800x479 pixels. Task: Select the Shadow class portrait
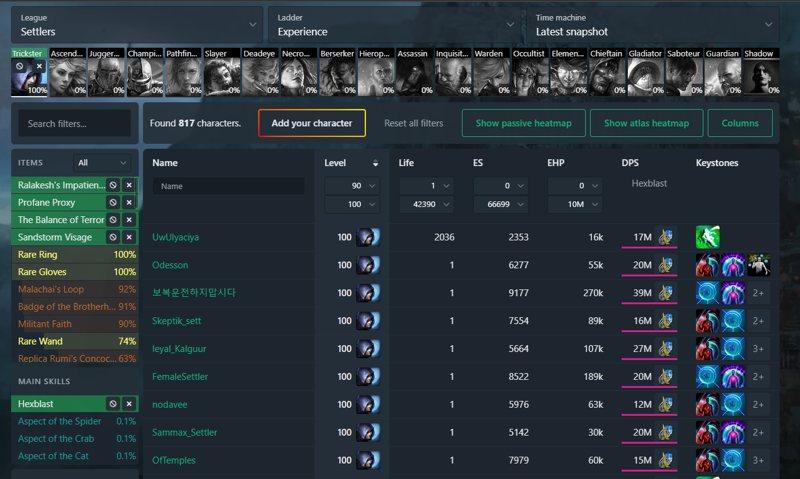pos(761,72)
